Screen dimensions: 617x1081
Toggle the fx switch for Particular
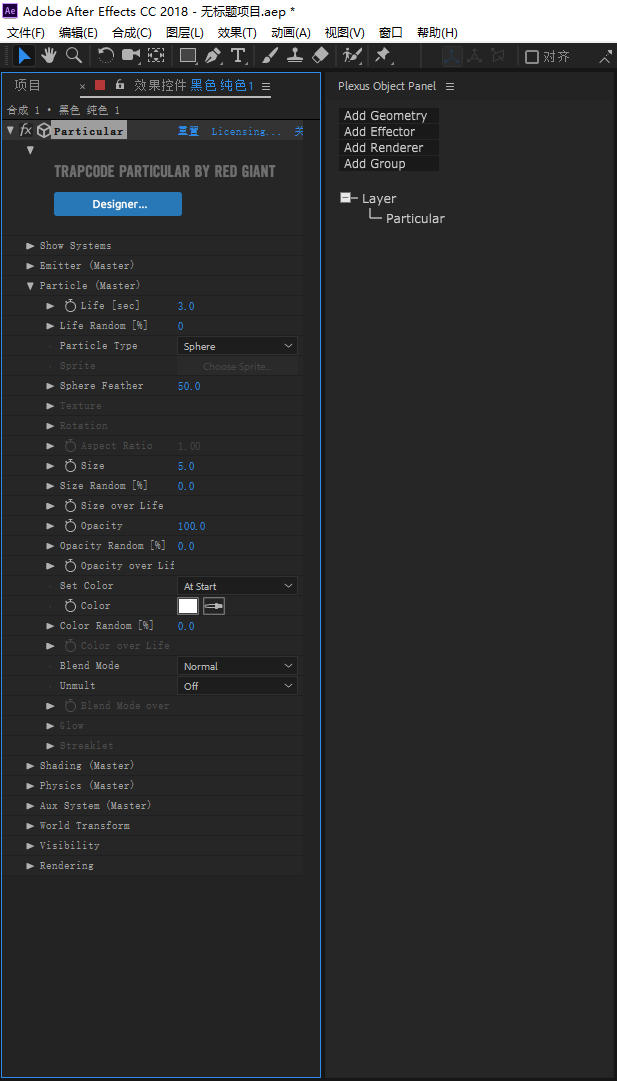point(26,130)
